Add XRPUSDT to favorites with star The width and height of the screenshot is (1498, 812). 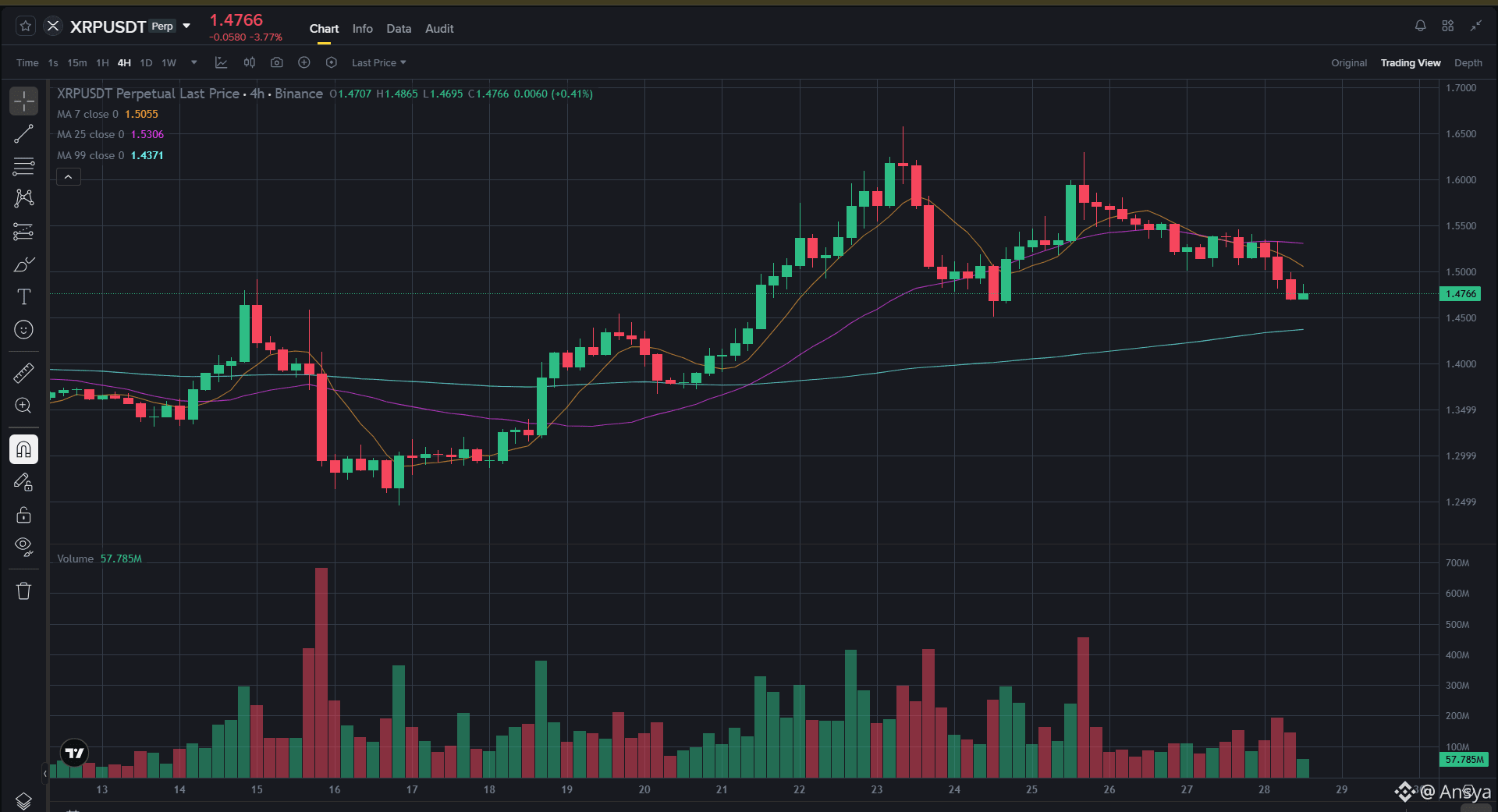[26, 26]
